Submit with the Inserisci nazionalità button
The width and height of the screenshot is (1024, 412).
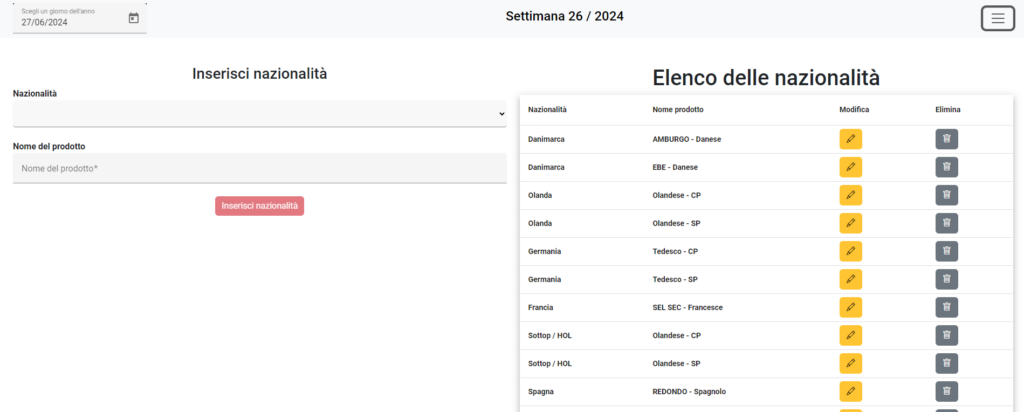point(259,206)
